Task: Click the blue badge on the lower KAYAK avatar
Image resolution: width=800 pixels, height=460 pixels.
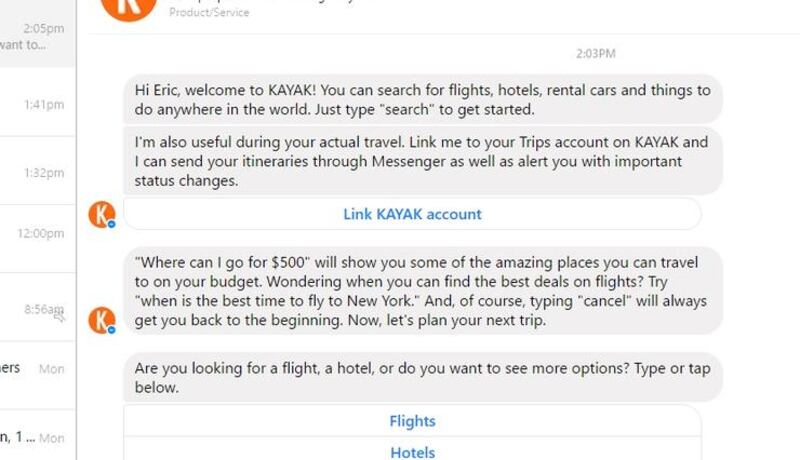Action: pos(112,330)
